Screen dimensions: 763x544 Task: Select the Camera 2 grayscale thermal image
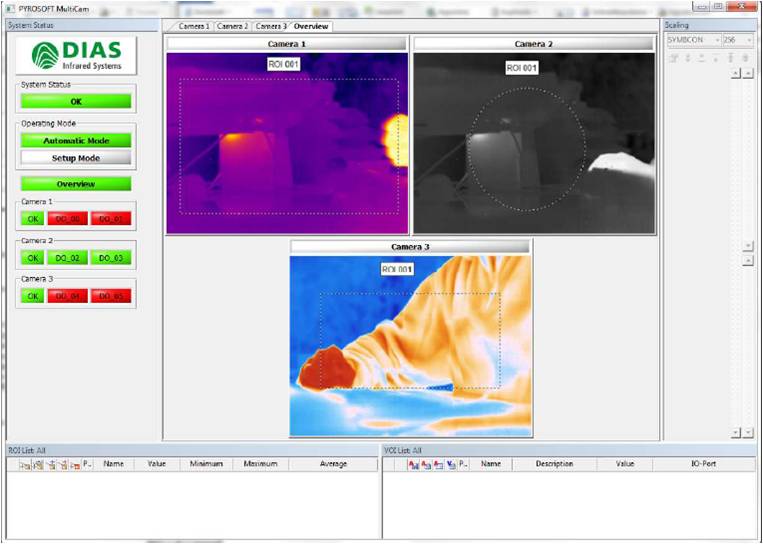point(534,143)
